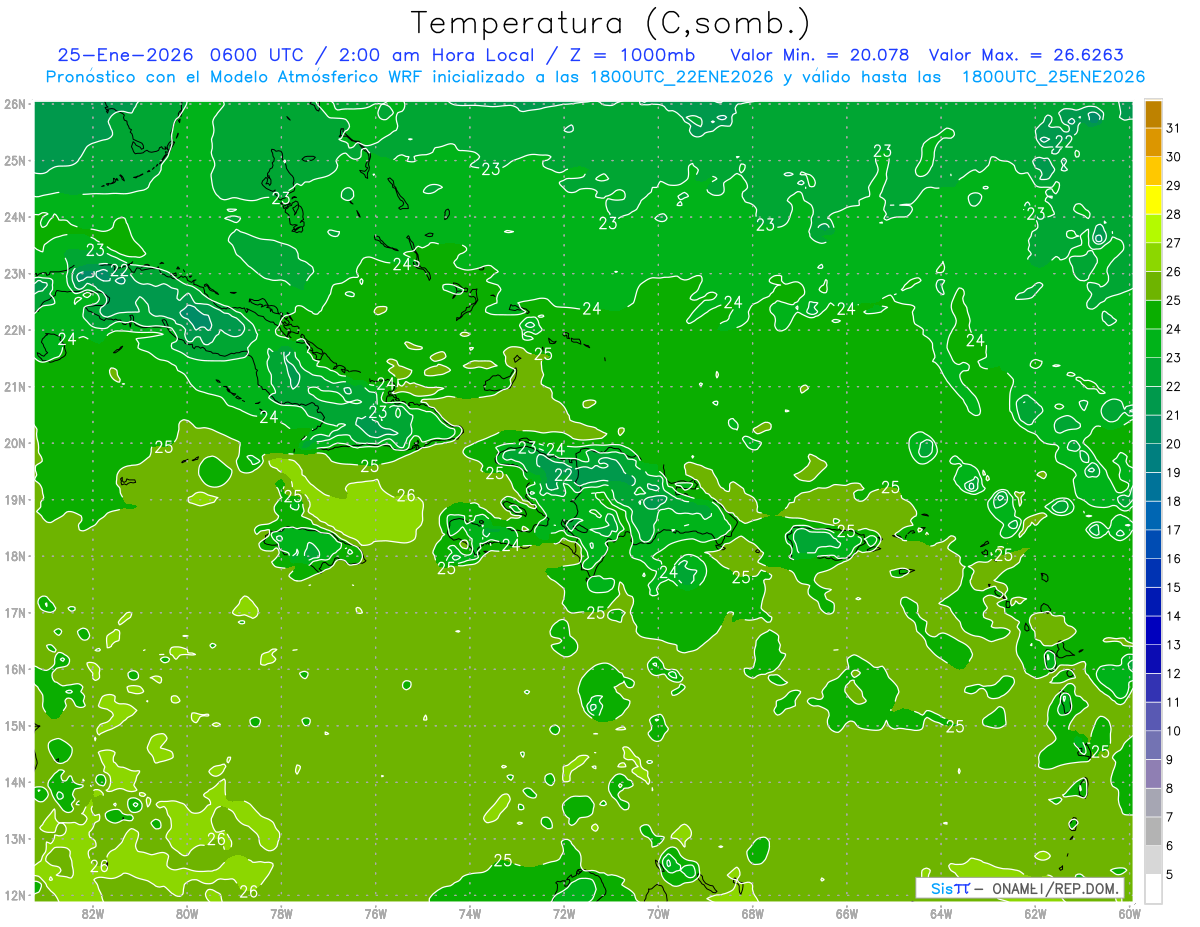Click the legend value "20"
This screenshot has height=927, width=1200.
click(1173, 443)
